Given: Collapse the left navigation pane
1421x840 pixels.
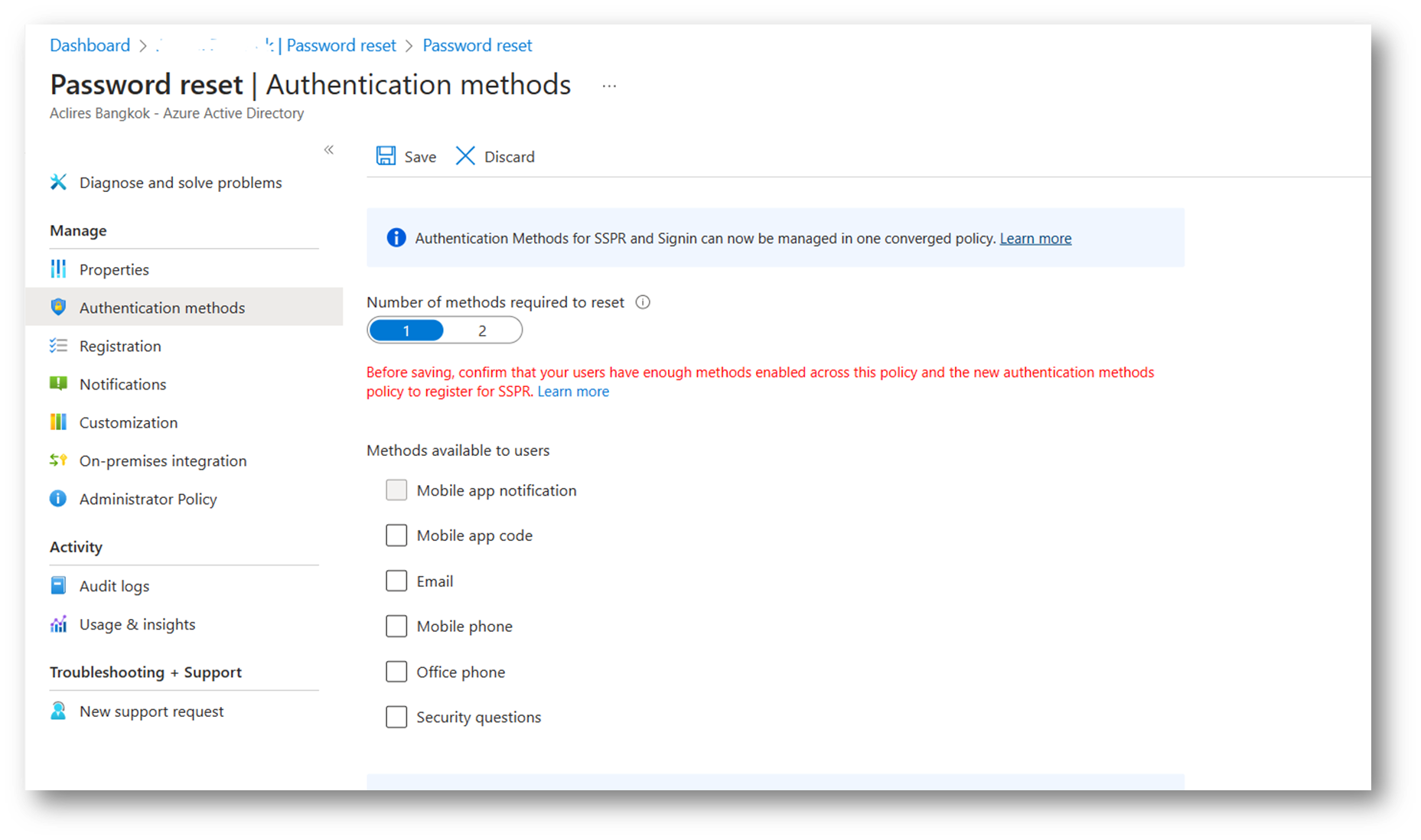Looking at the screenshot, I should tap(329, 150).
